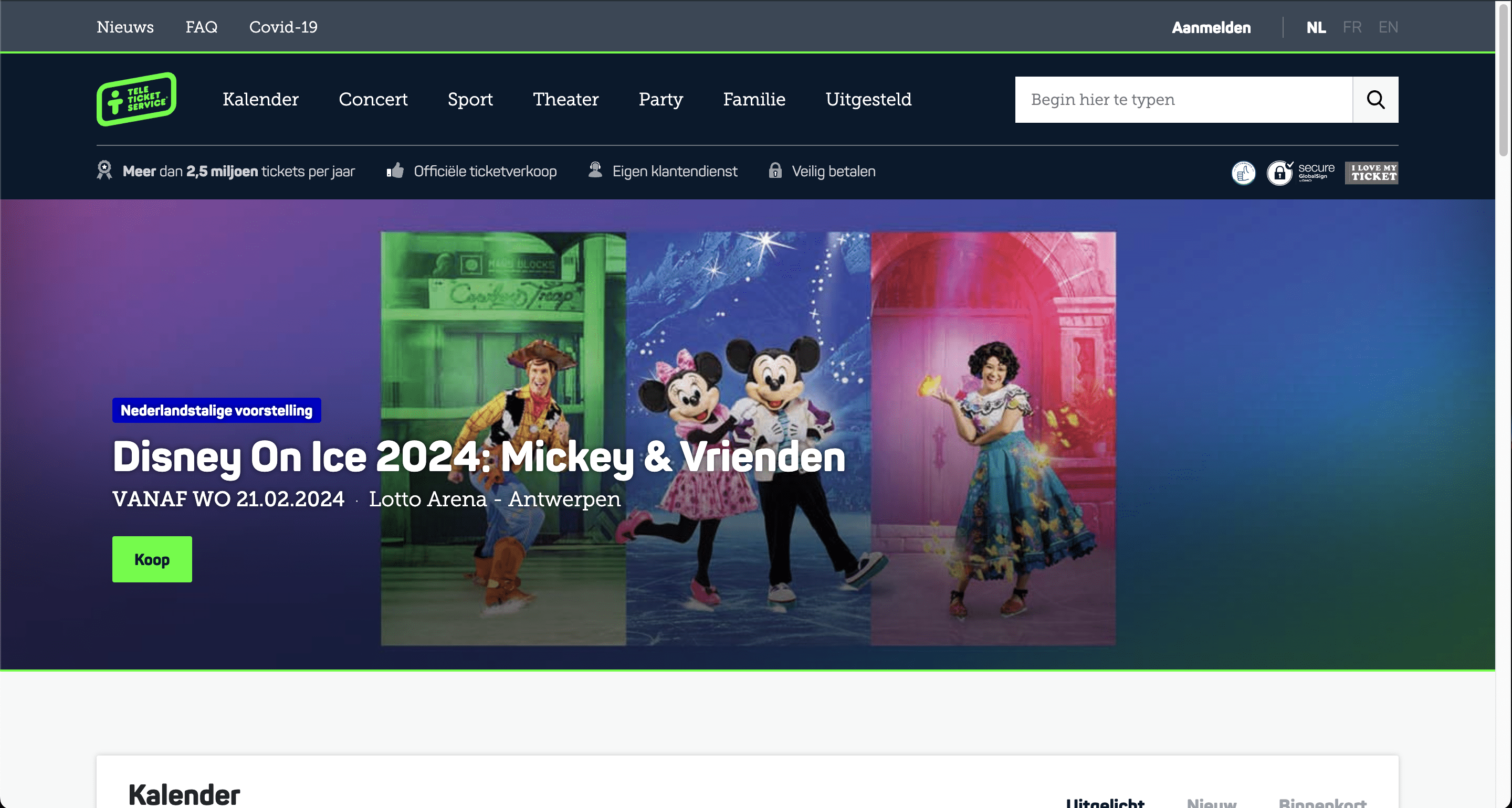Open the Covid-19 info link
Image resolution: width=1512 pixels, height=808 pixels.
(x=283, y=27)
